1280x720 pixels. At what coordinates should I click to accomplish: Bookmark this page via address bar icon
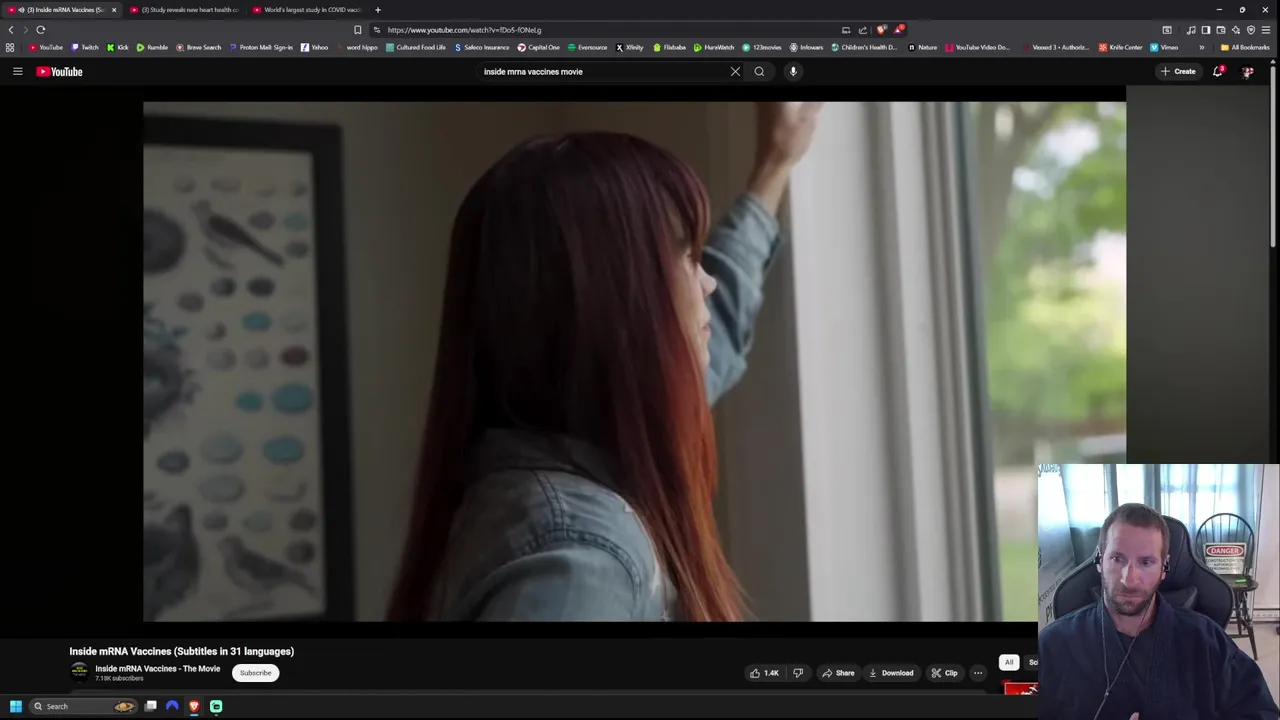(357, 30)
